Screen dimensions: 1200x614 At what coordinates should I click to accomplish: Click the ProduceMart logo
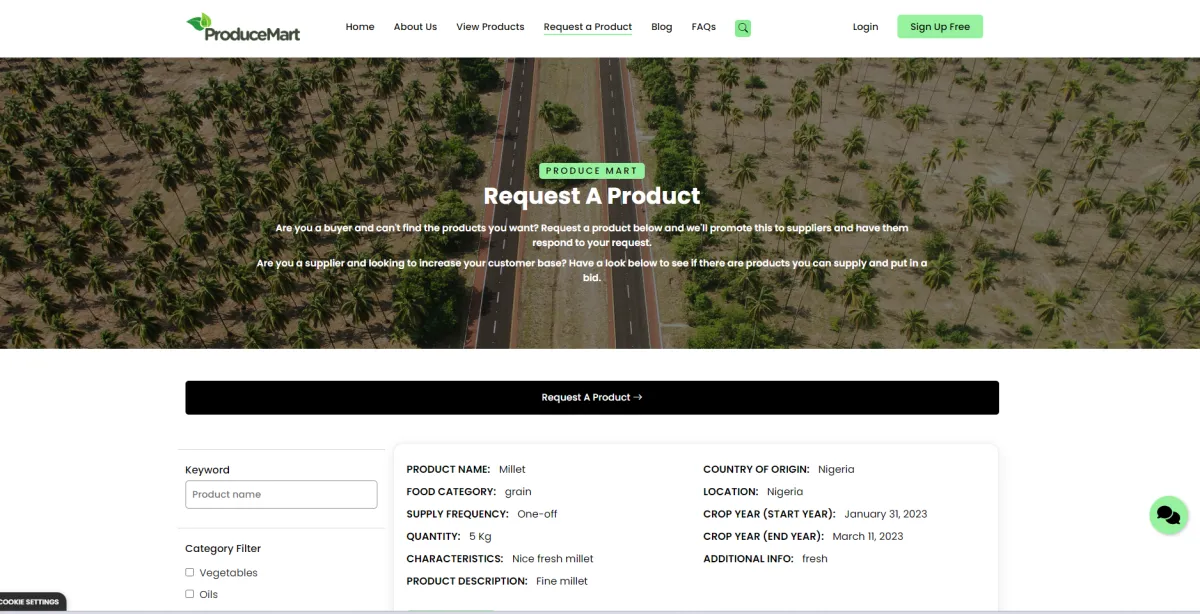click(243, 27)
